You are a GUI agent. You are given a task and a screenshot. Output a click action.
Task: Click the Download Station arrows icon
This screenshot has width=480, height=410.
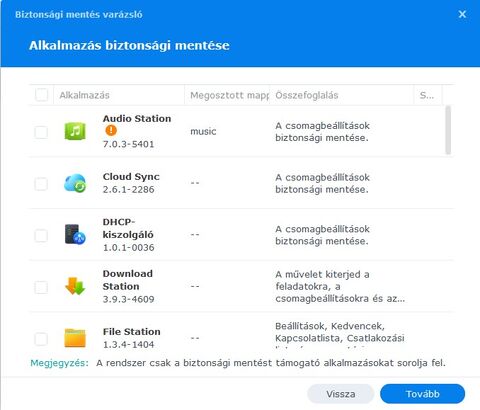pyautogui.click(x=75, y=286)
